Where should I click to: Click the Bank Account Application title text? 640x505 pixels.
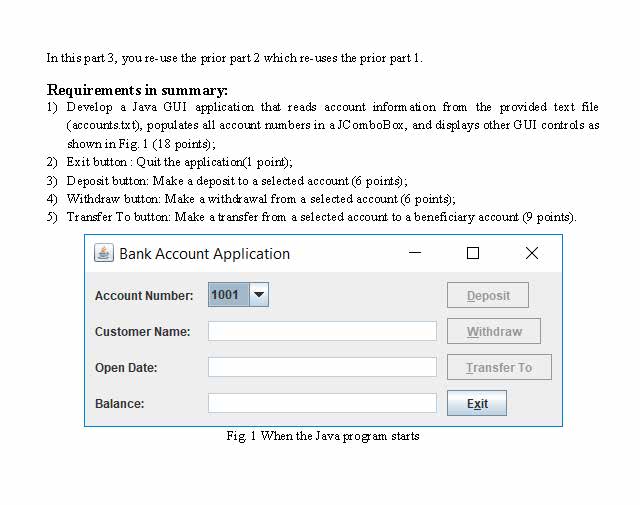[204, 254]
